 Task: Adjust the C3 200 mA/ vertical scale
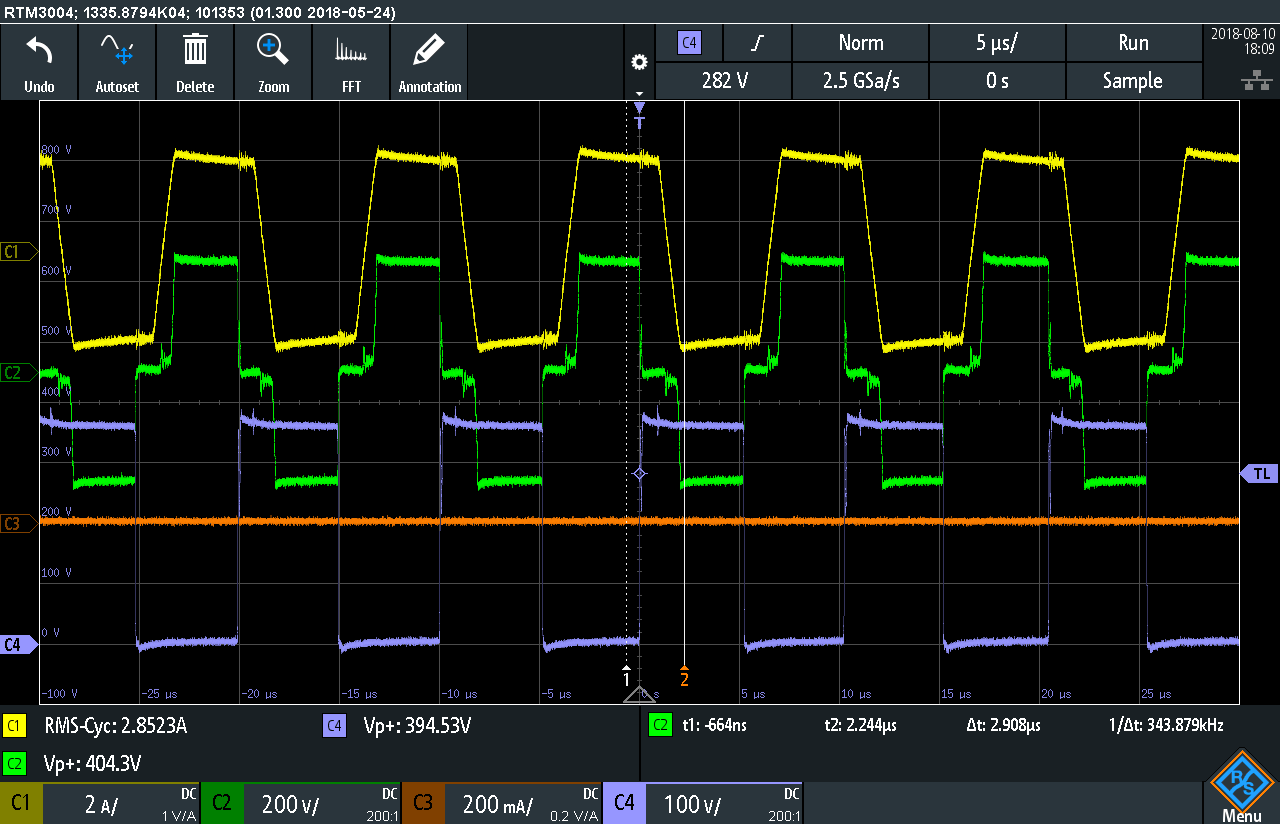497,804
